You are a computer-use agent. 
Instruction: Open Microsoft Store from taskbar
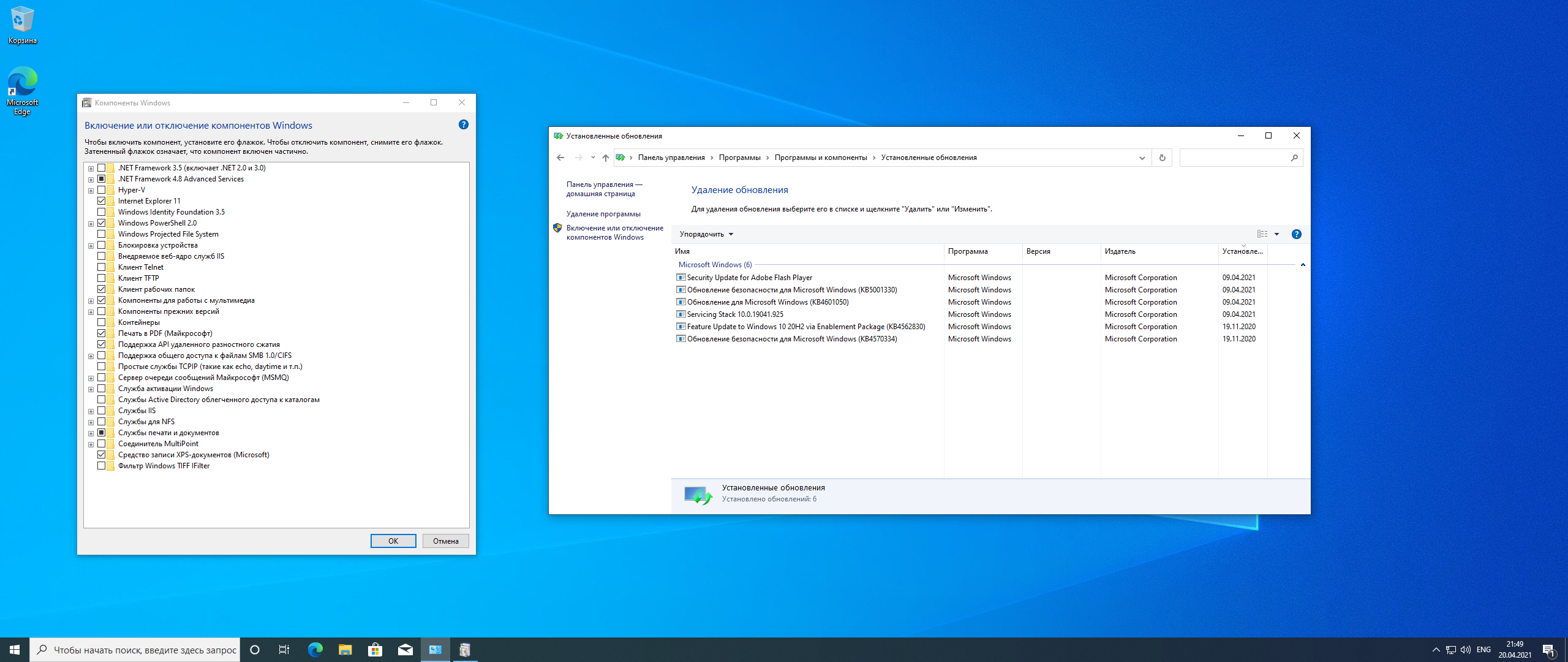[375, 650]
